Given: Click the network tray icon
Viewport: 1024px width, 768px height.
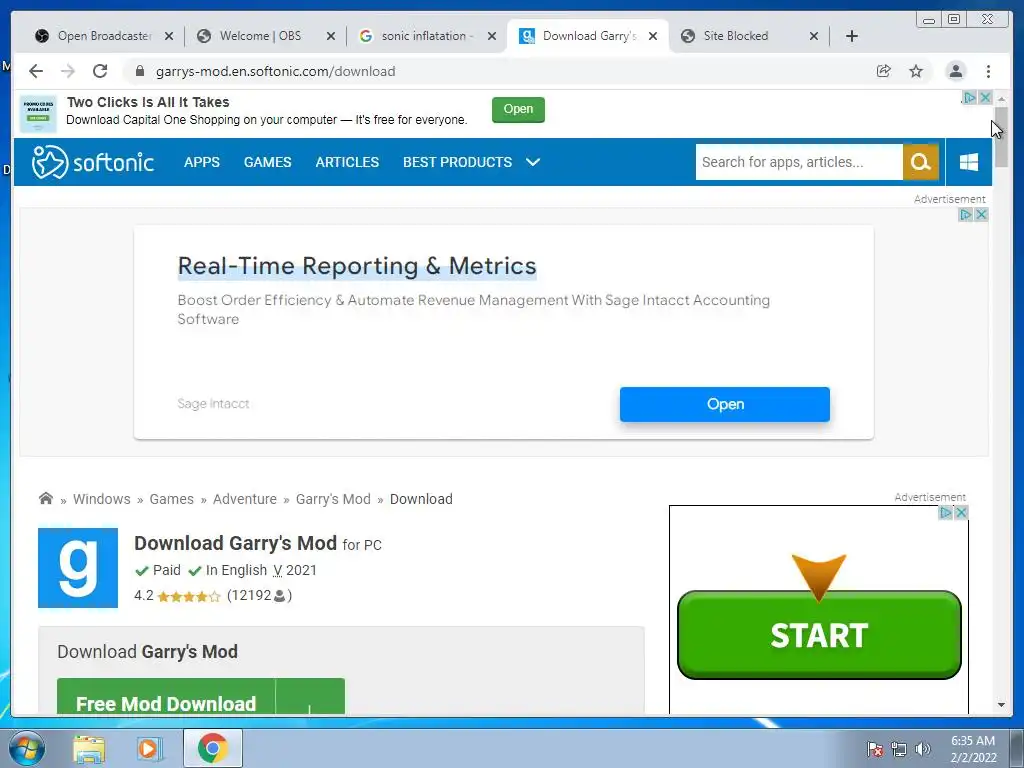Looking at the screenshot, I should (899, 749).
